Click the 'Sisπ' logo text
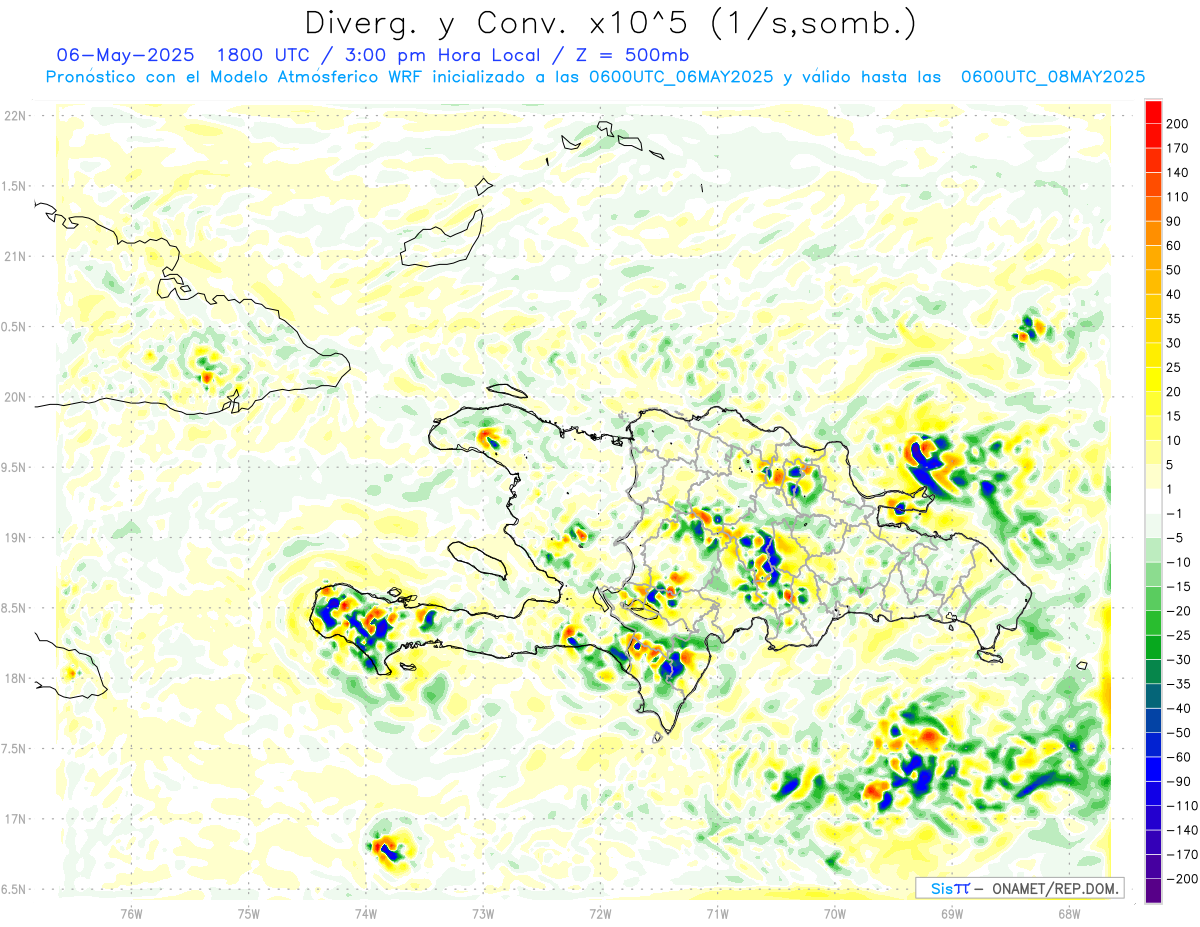Image resolution: width=1200 pixels, height=927 pixels. pyautogui.click(x=949, y=887)
